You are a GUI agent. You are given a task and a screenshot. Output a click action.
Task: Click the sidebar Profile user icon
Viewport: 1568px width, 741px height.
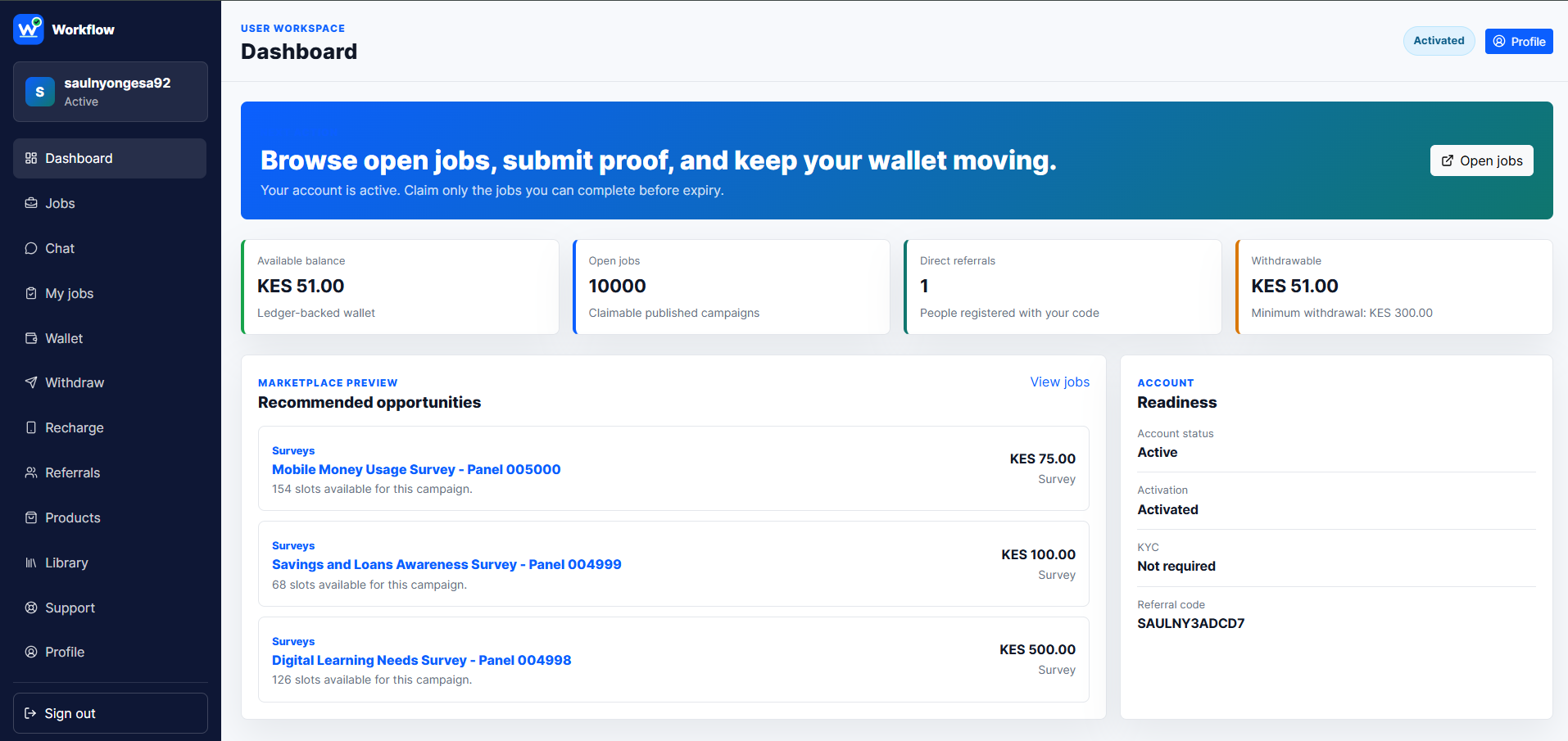pyautogui.click(x=31, y=652)
